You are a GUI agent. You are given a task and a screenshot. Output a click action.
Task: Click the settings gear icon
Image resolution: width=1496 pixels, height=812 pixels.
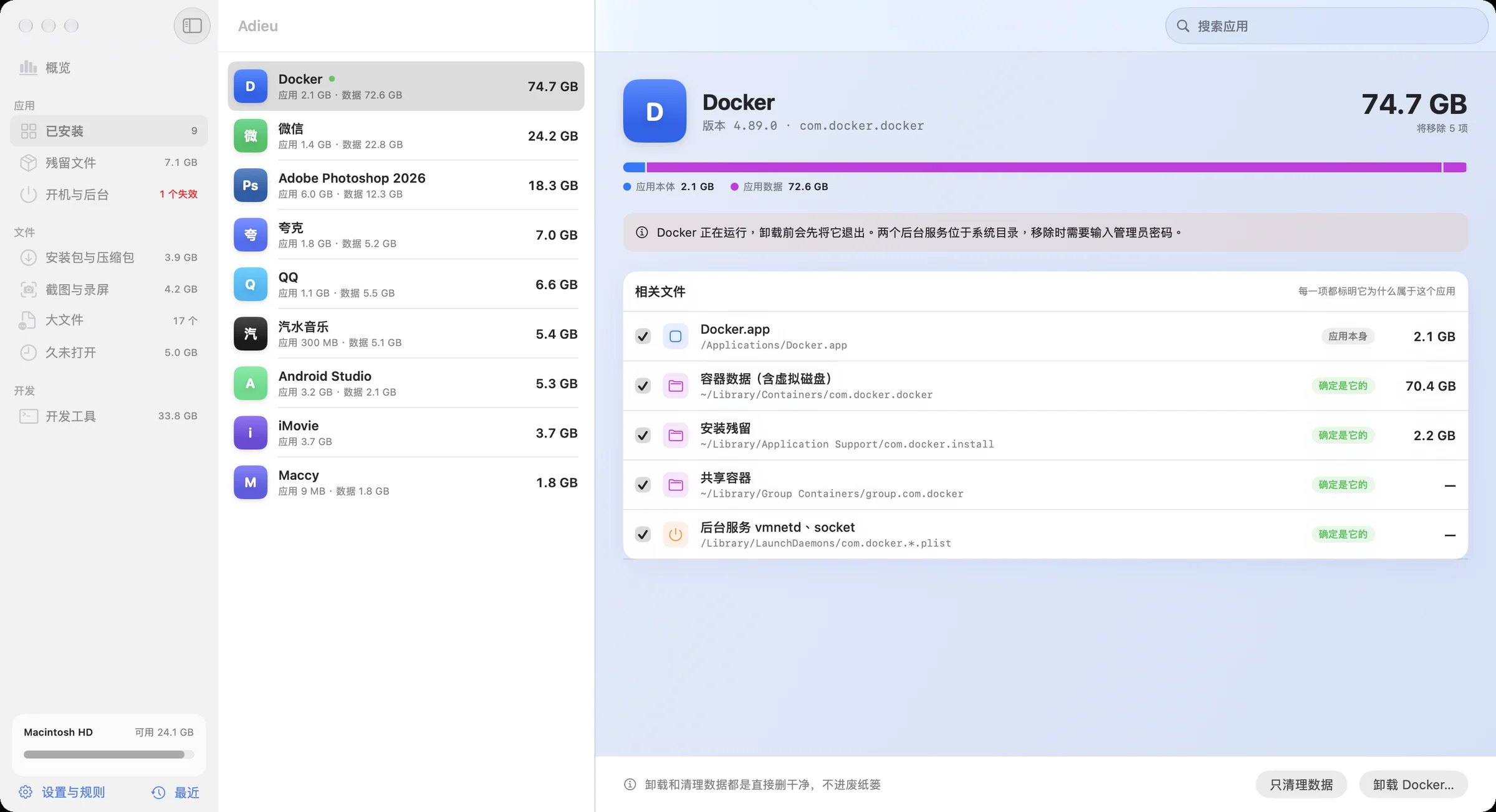coord(26,792)
